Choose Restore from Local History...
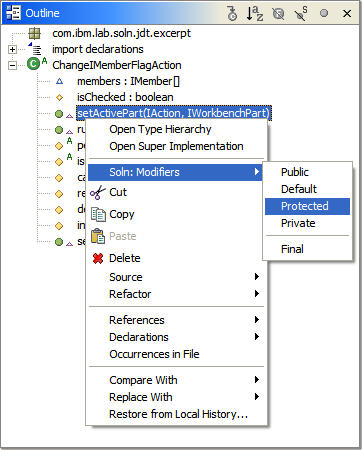This screenshot has height=450, width=362. (176, 414)
